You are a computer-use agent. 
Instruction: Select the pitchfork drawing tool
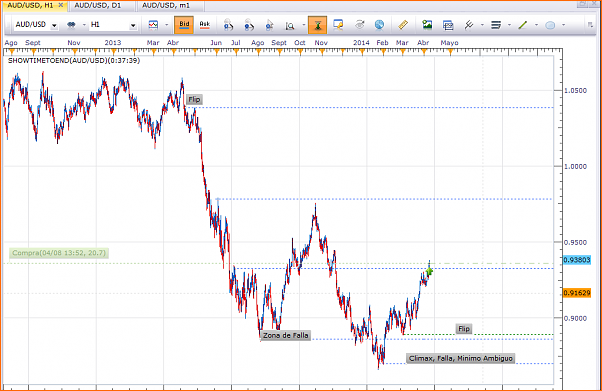pyautogui.click(x=469, y=25)
